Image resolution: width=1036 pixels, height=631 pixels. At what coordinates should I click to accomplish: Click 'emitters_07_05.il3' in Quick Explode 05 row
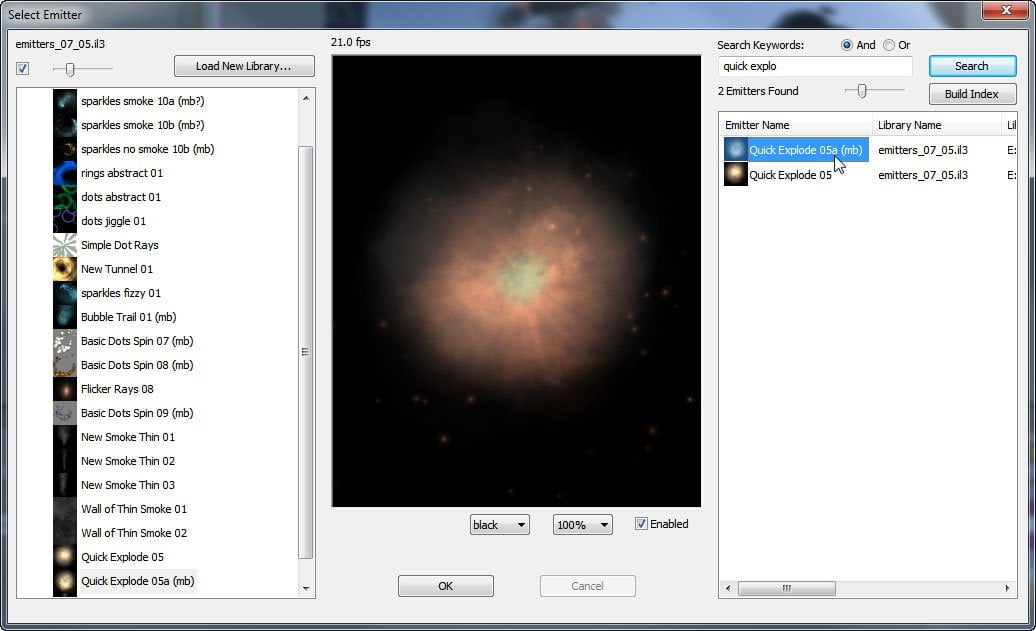point(922,175)
